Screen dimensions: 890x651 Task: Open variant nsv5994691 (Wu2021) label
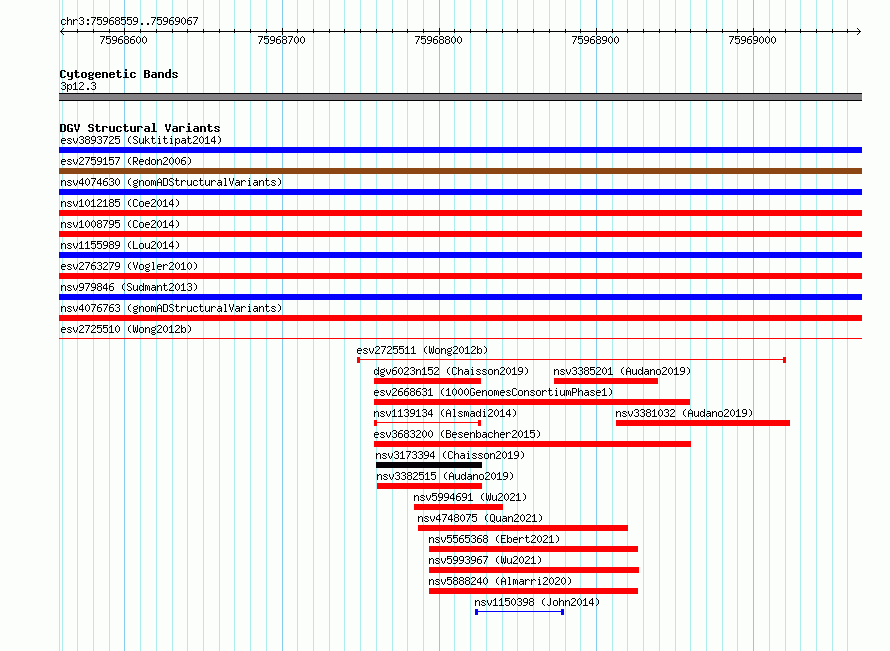point(470,497)
